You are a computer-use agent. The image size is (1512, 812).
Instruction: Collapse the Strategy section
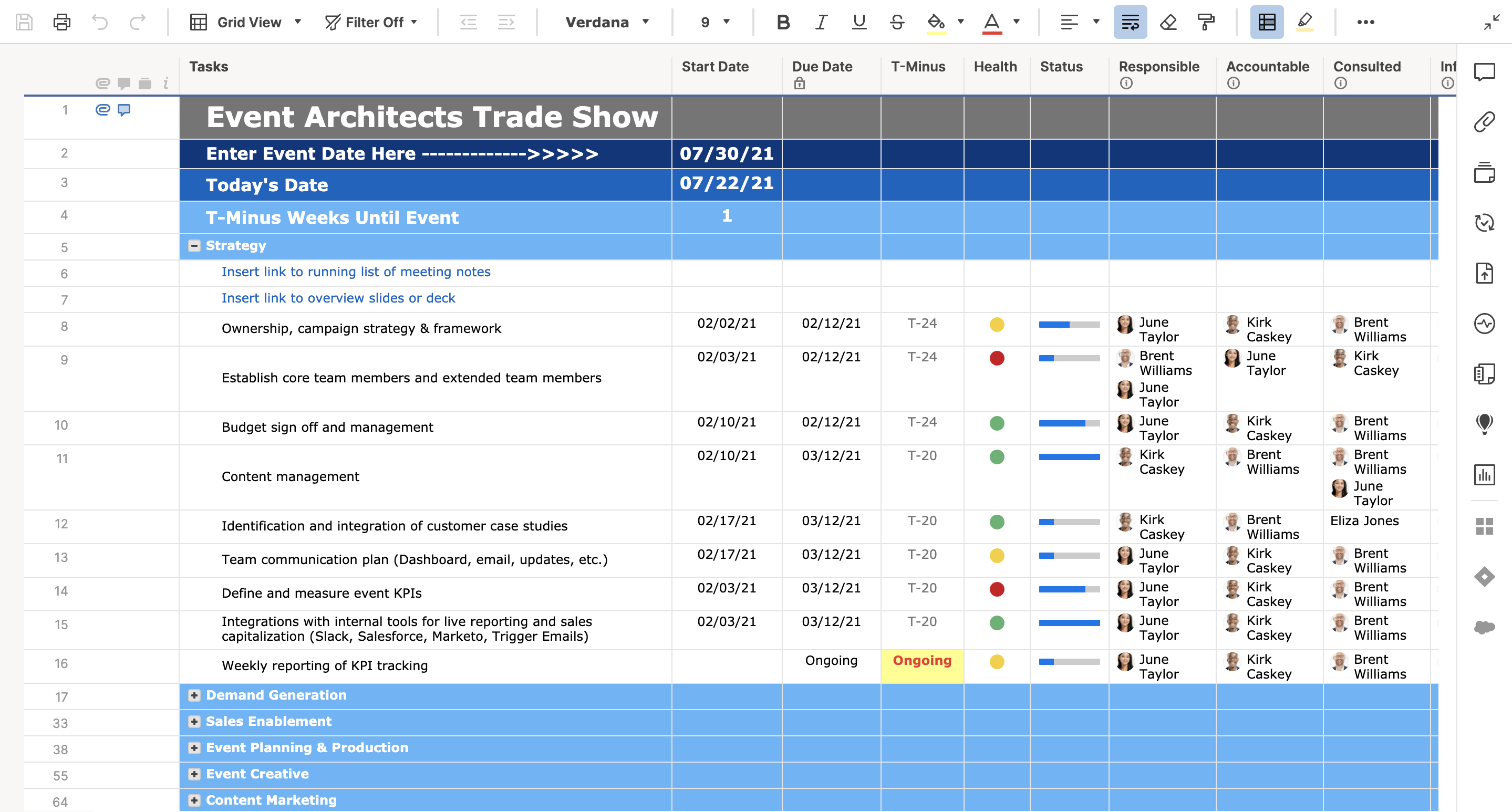pyautogui.click(x=194, y=246)
